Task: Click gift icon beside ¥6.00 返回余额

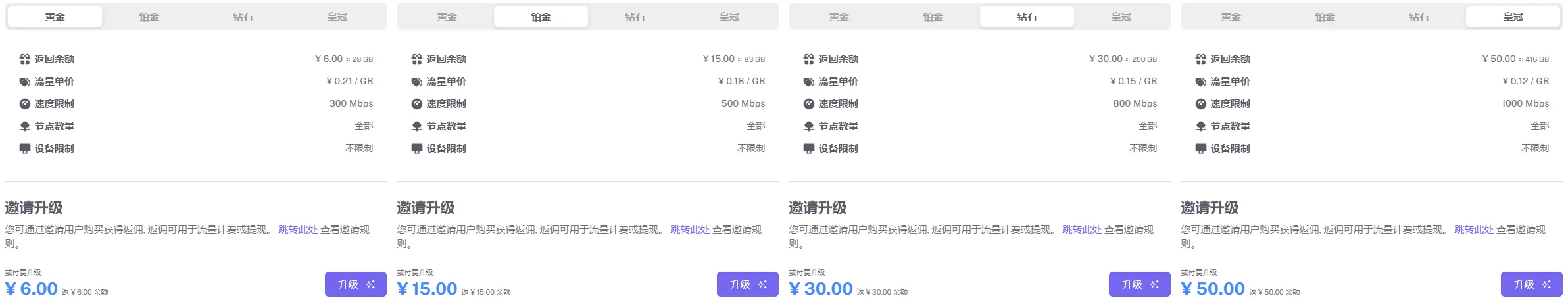Action: [25, 59]
